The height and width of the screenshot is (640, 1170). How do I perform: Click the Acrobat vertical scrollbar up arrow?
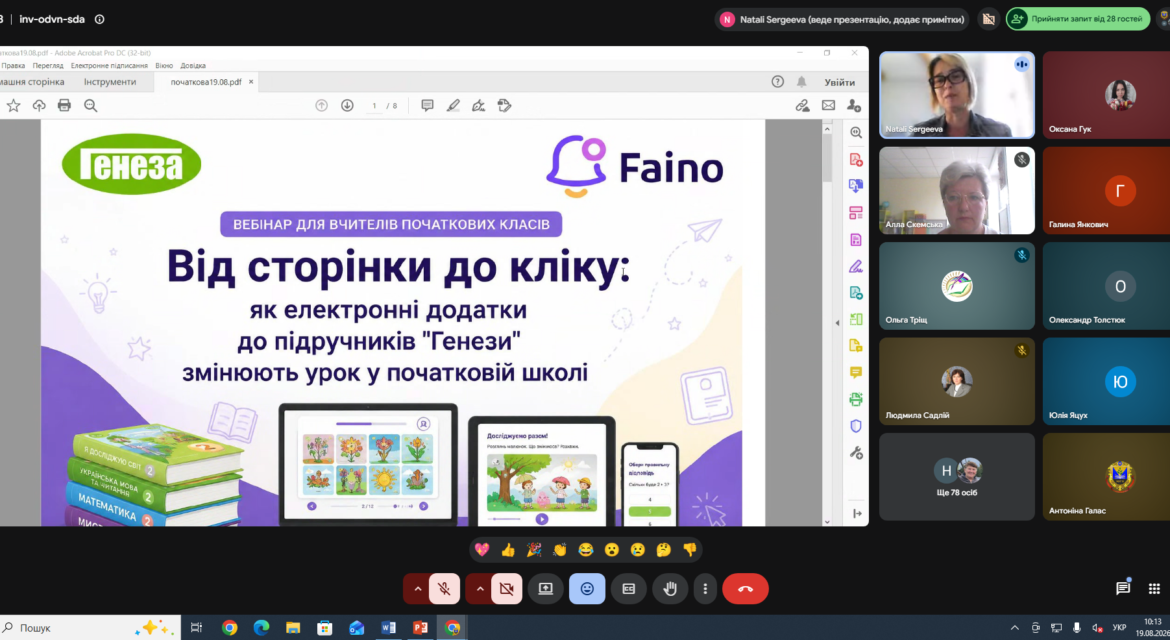pyautogui.click(x=827, y=129)
